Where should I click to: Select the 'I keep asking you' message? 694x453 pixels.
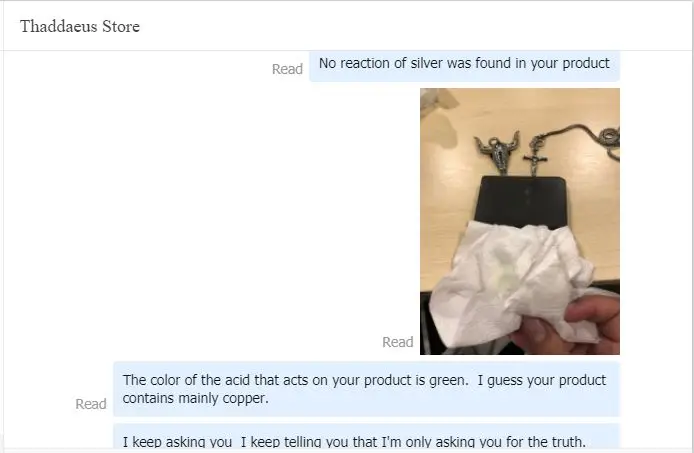click(366, 438)
